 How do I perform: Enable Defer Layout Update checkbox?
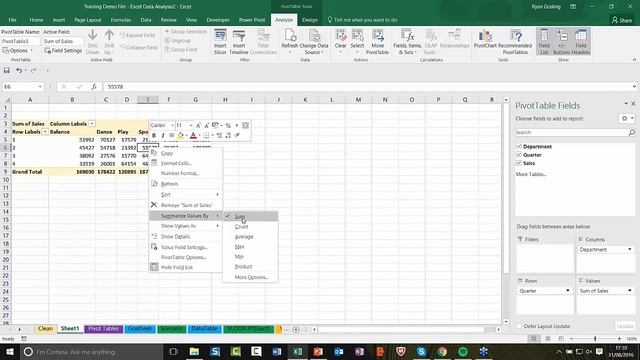tap(519, 326)
